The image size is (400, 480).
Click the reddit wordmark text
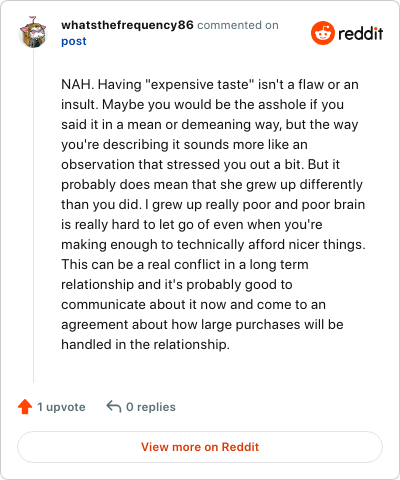point(360,33)
